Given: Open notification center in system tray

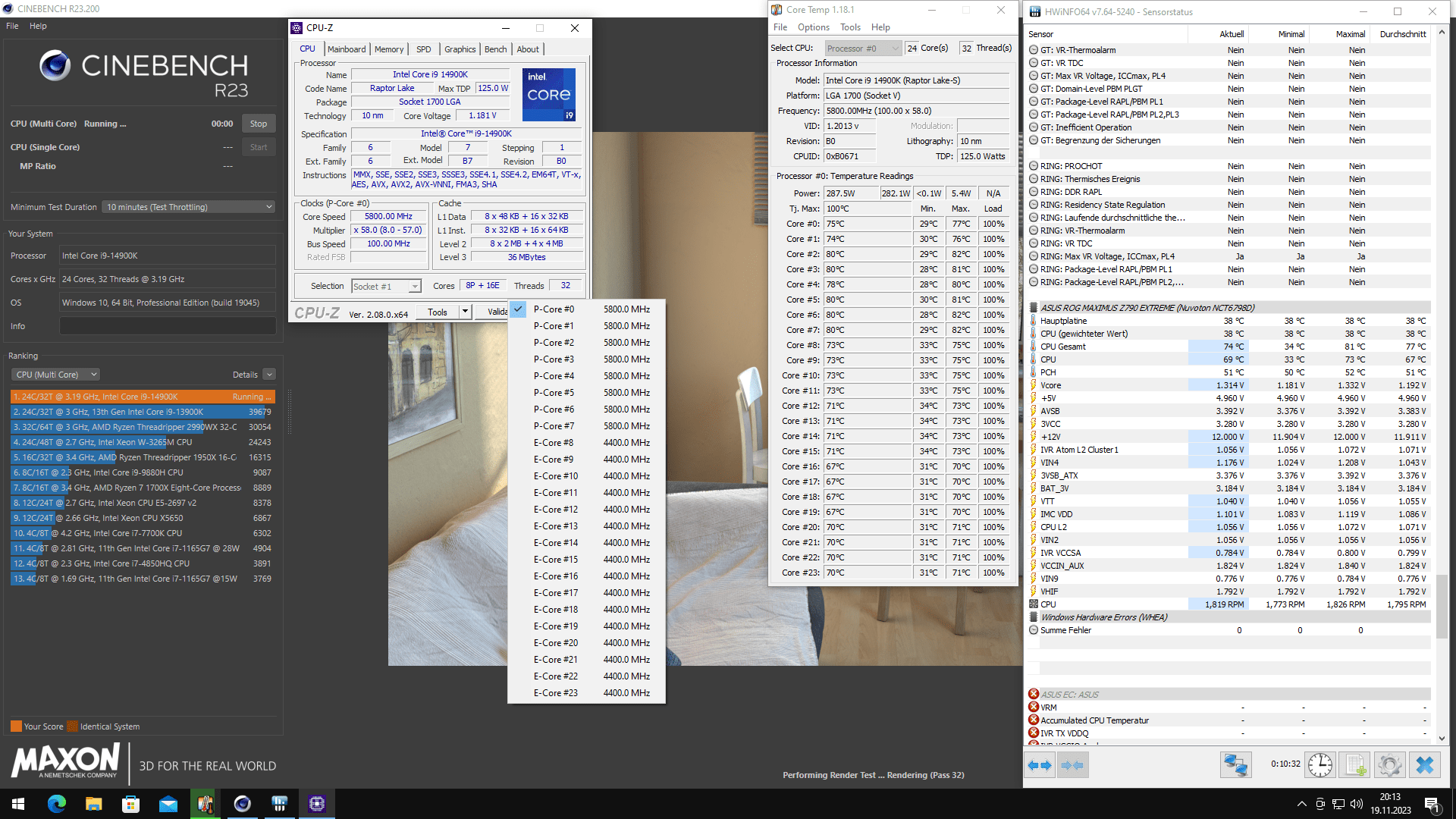Looking at the screenshot, I should pyautogui.click(x=1432, y=804).
